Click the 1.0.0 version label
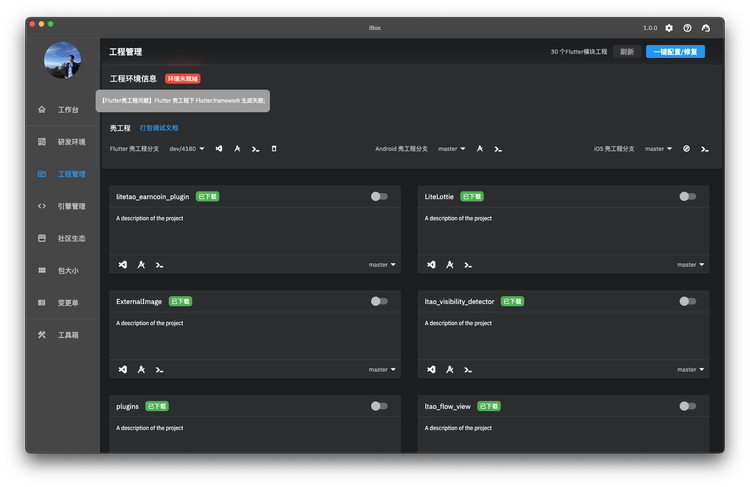Image resolution: width=750 pixels, height=487 pixels. click(x=650, y=28)
